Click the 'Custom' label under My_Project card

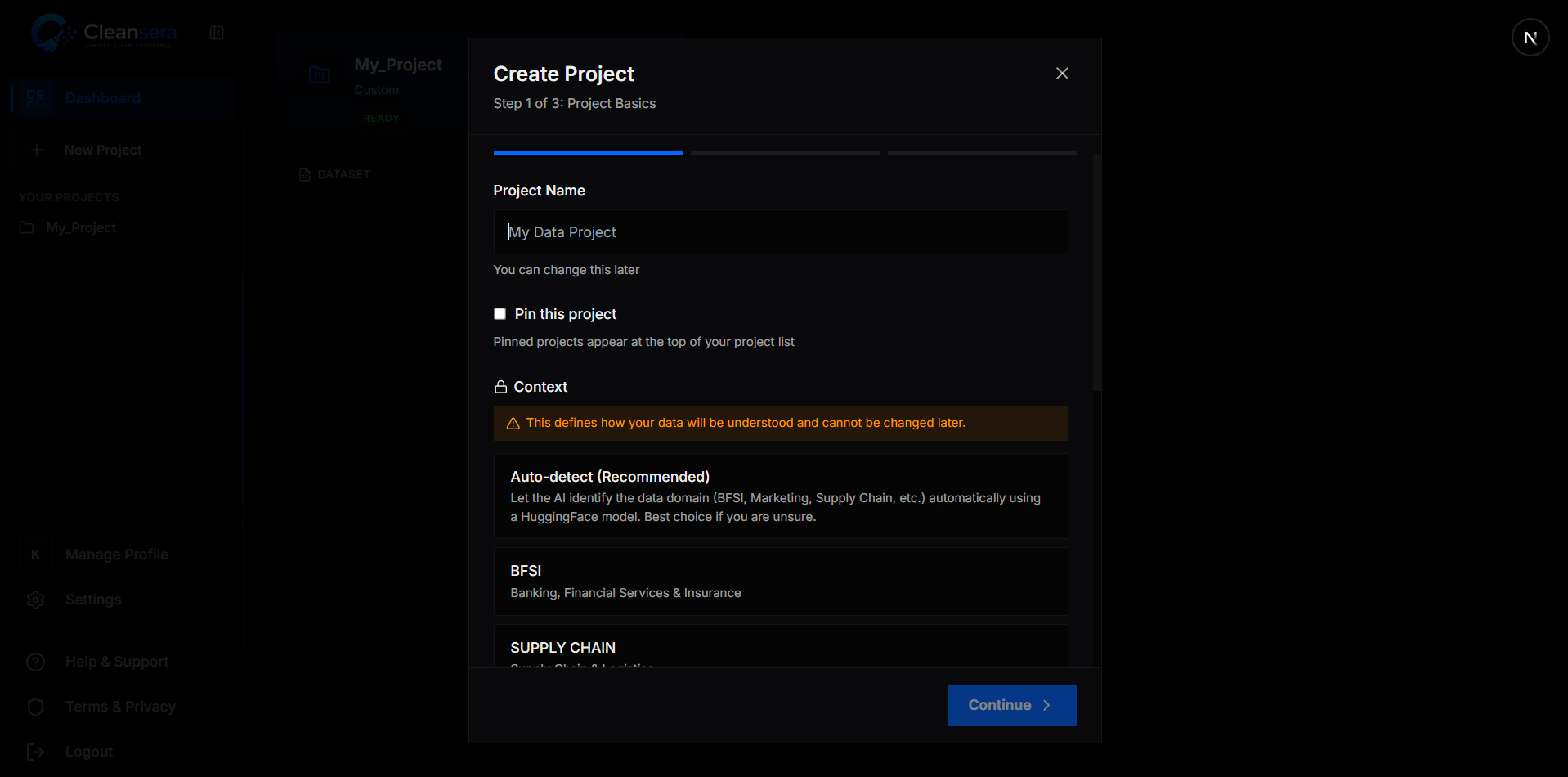[x=377, y=90]
